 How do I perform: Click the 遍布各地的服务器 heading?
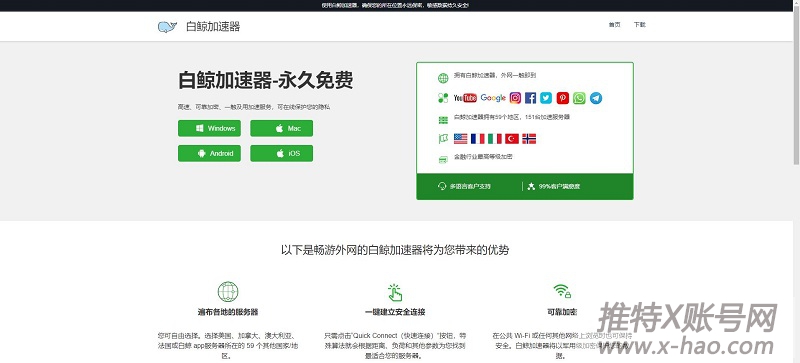tap(228, 312)
